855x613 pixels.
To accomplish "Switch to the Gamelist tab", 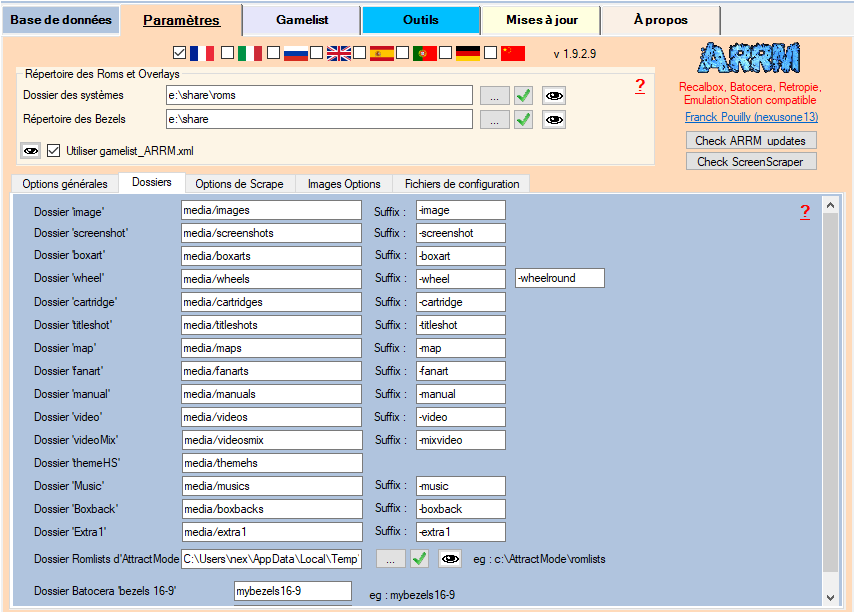I will coord(302,20).
